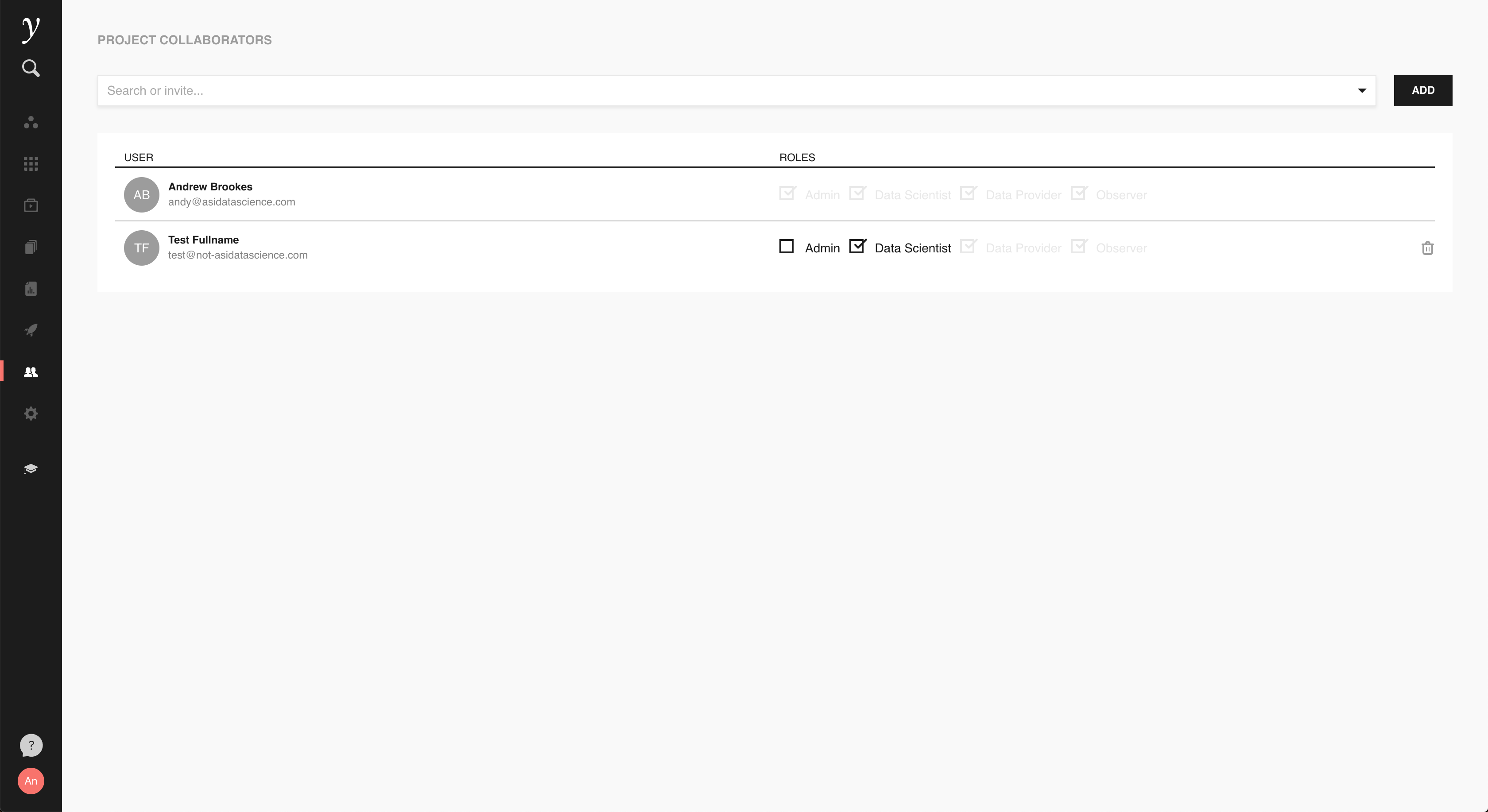Open settings gear in sidebar
The image size is (1488, 812).
click(31, 414)
